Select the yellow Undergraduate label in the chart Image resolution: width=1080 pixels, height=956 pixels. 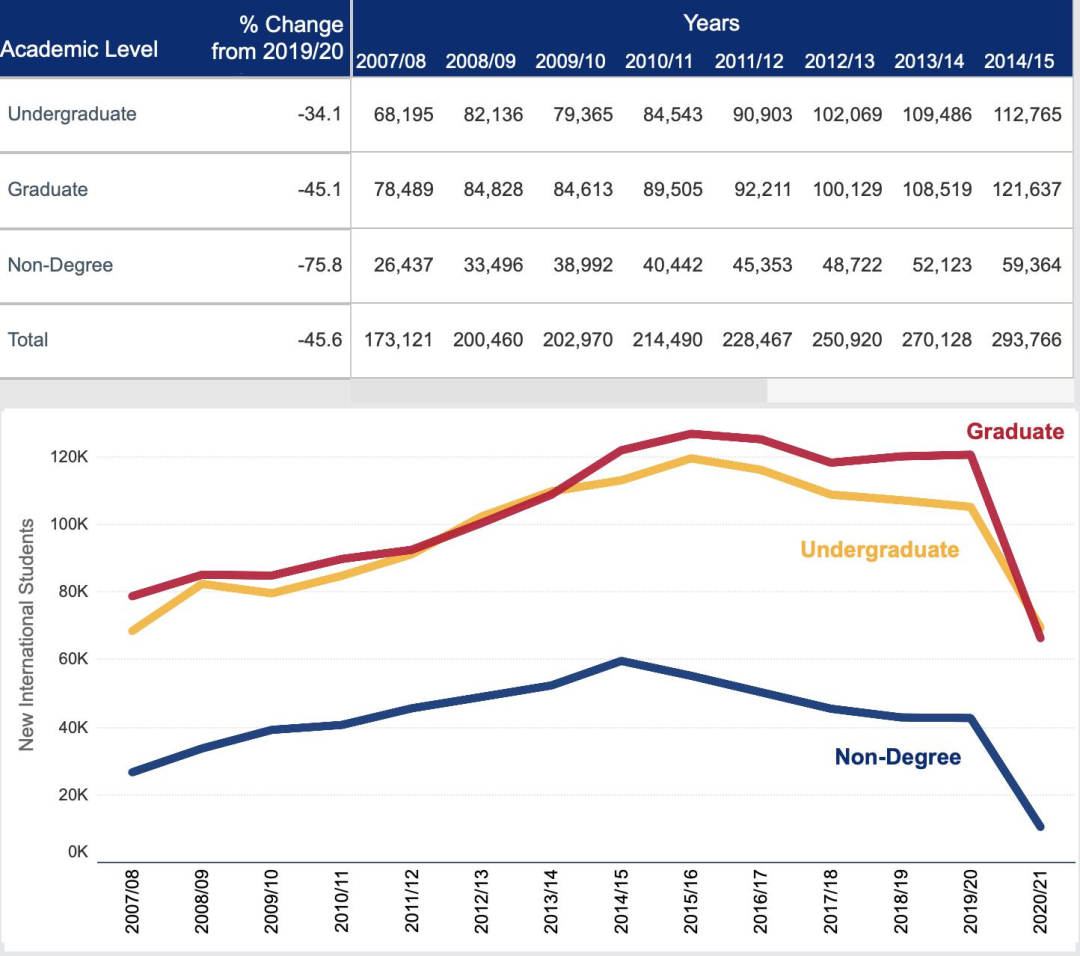(880, 550)
